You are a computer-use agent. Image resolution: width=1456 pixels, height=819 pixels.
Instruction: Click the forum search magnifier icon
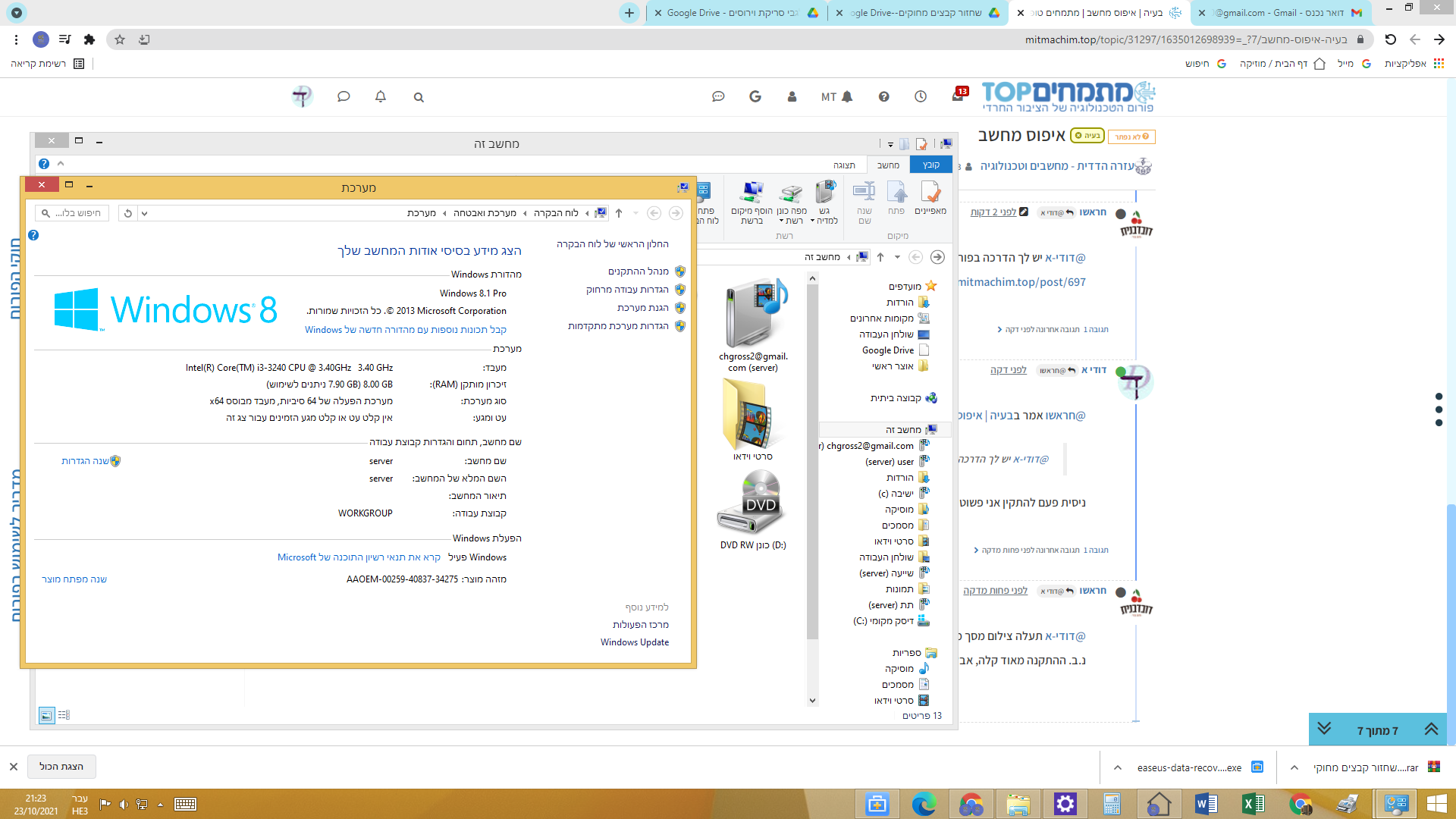[x=419, y=97]
